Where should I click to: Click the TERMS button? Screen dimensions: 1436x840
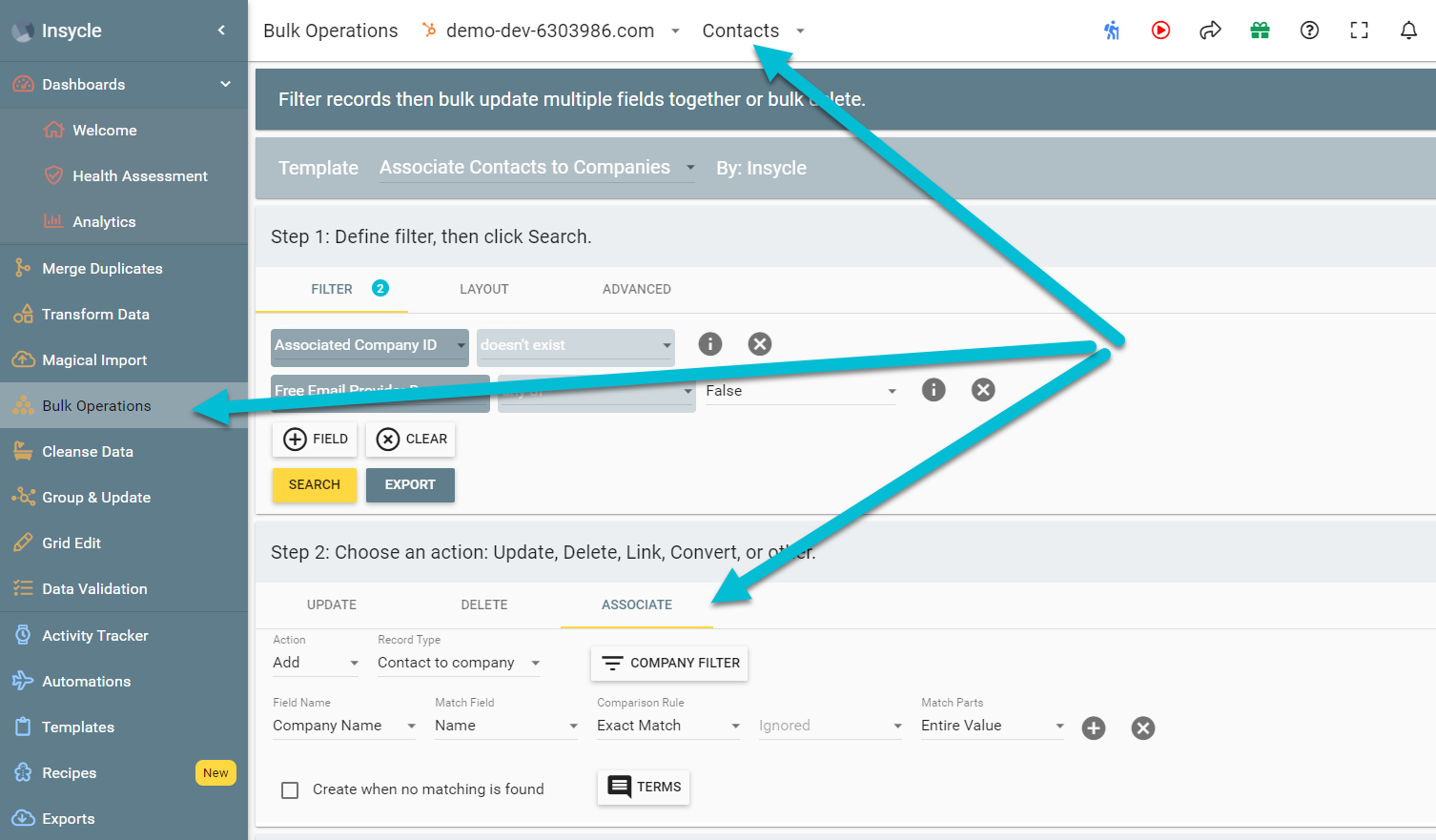pos(644,788)
